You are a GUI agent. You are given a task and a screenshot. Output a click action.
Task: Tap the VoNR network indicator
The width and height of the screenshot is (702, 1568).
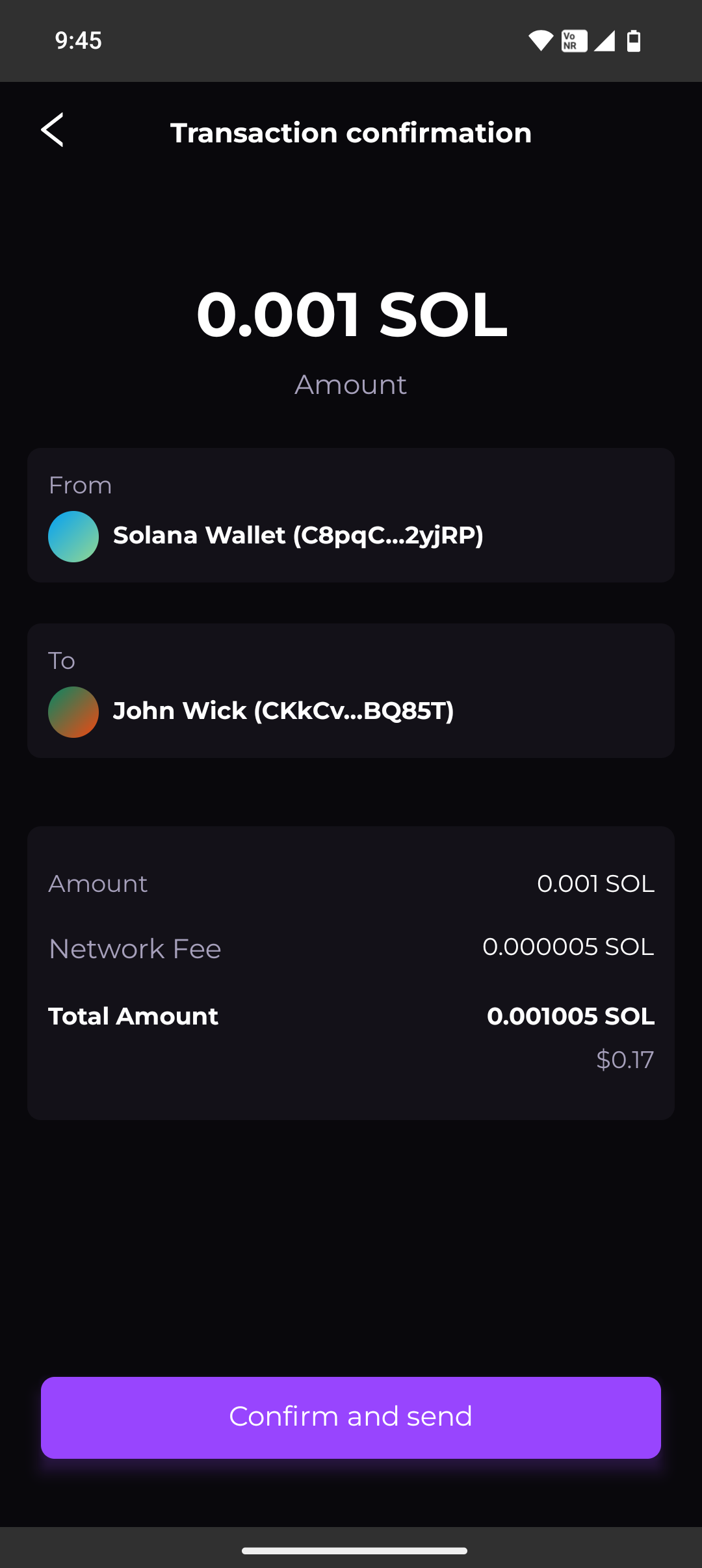tap(574, 41)
